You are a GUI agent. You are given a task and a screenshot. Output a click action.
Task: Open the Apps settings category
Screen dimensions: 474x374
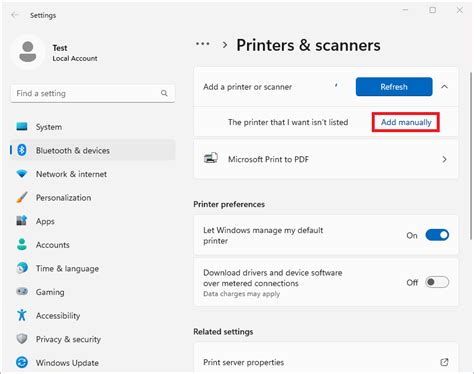click(x=93, y=221)
